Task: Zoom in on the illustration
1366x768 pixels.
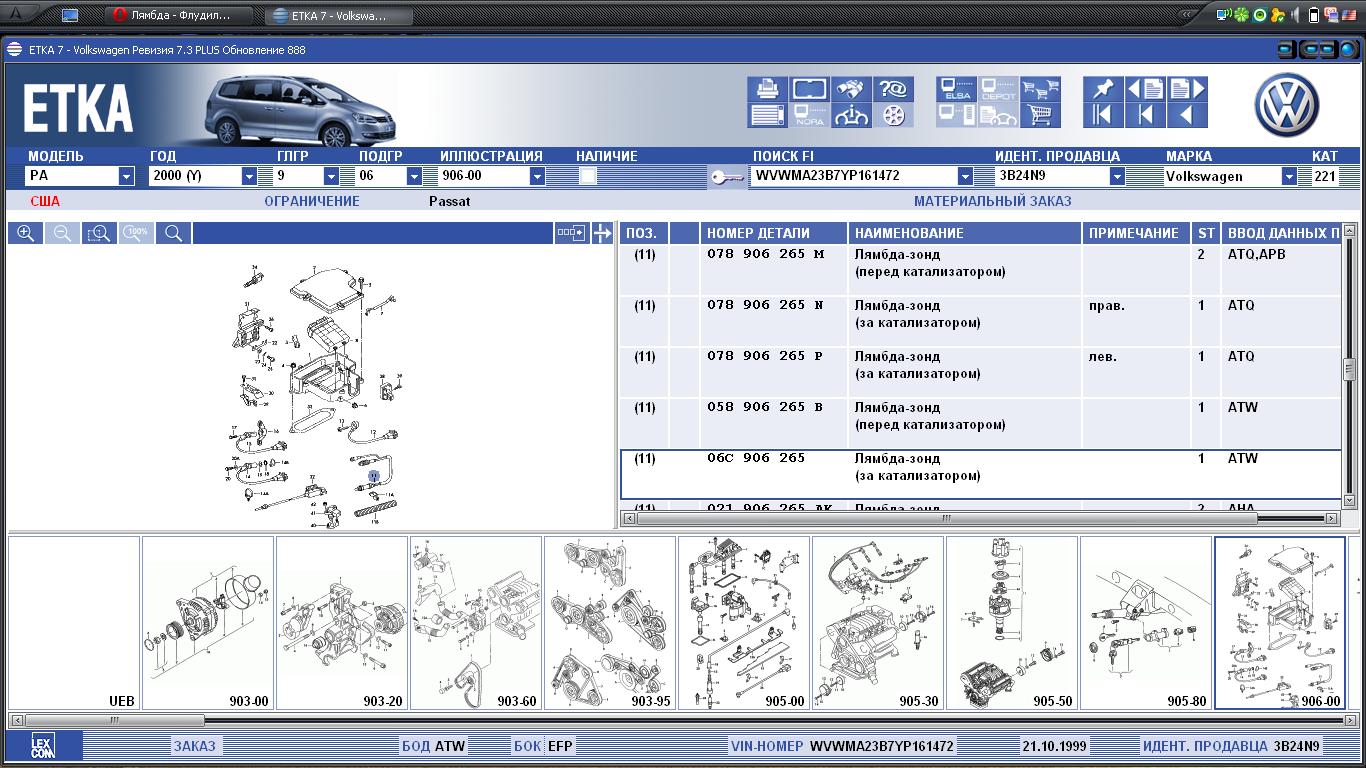Action: (25, 233)
